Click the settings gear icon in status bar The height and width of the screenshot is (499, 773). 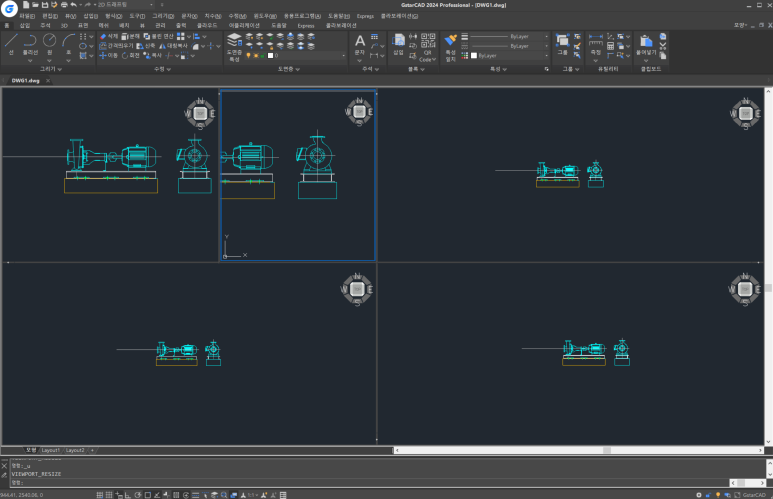(699, 495)
